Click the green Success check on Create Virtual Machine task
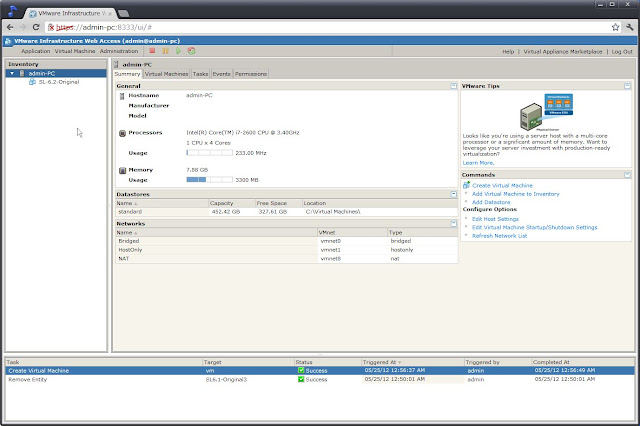This screenshot has width=640, height=426. pyautogui.click(x=301, y=370)
